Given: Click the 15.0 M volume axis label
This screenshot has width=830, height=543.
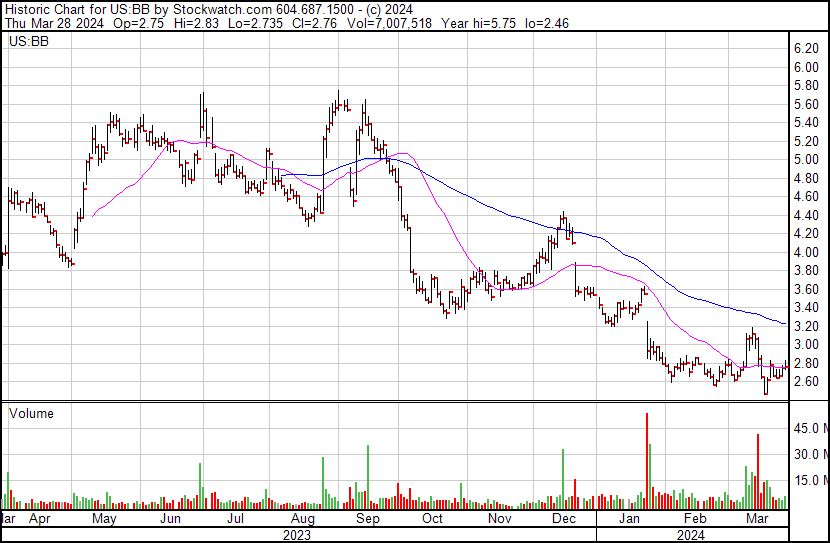Looking at the screenshot, I should point(810,481).
